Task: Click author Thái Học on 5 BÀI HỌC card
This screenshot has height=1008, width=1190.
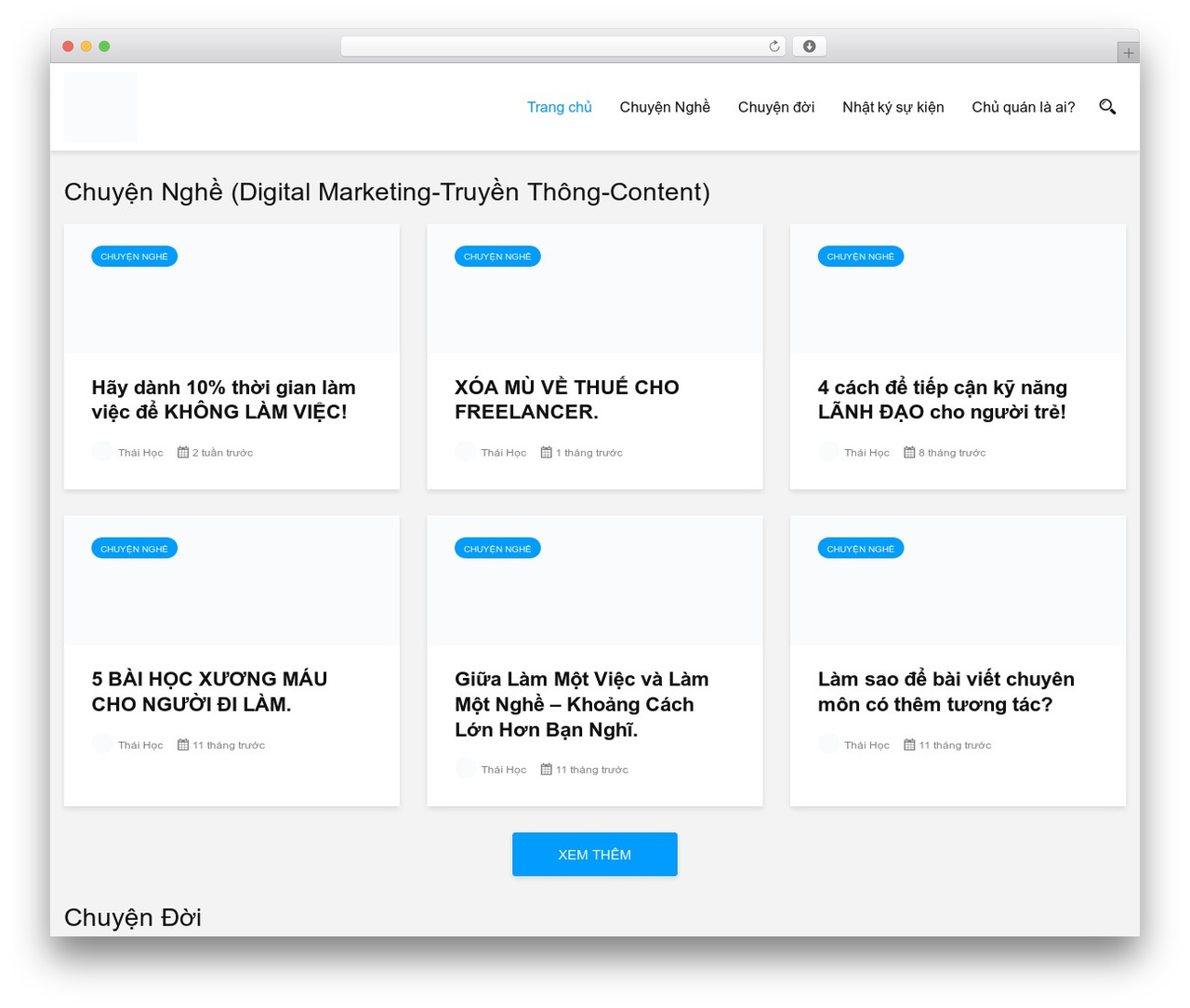Action: click(140, 745)
